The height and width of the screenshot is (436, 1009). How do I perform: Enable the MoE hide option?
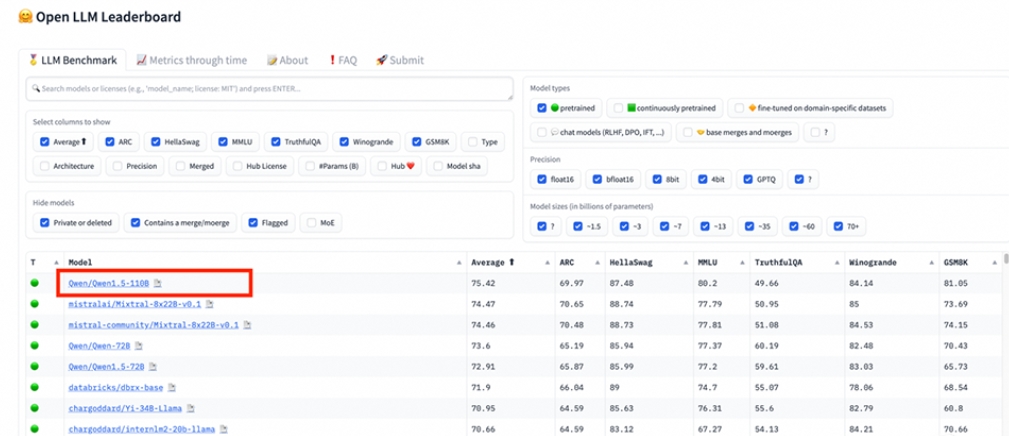click(x=312, y=223)
